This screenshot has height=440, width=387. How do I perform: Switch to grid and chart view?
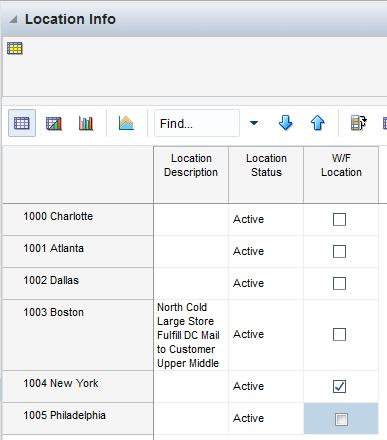pos(54,123)
